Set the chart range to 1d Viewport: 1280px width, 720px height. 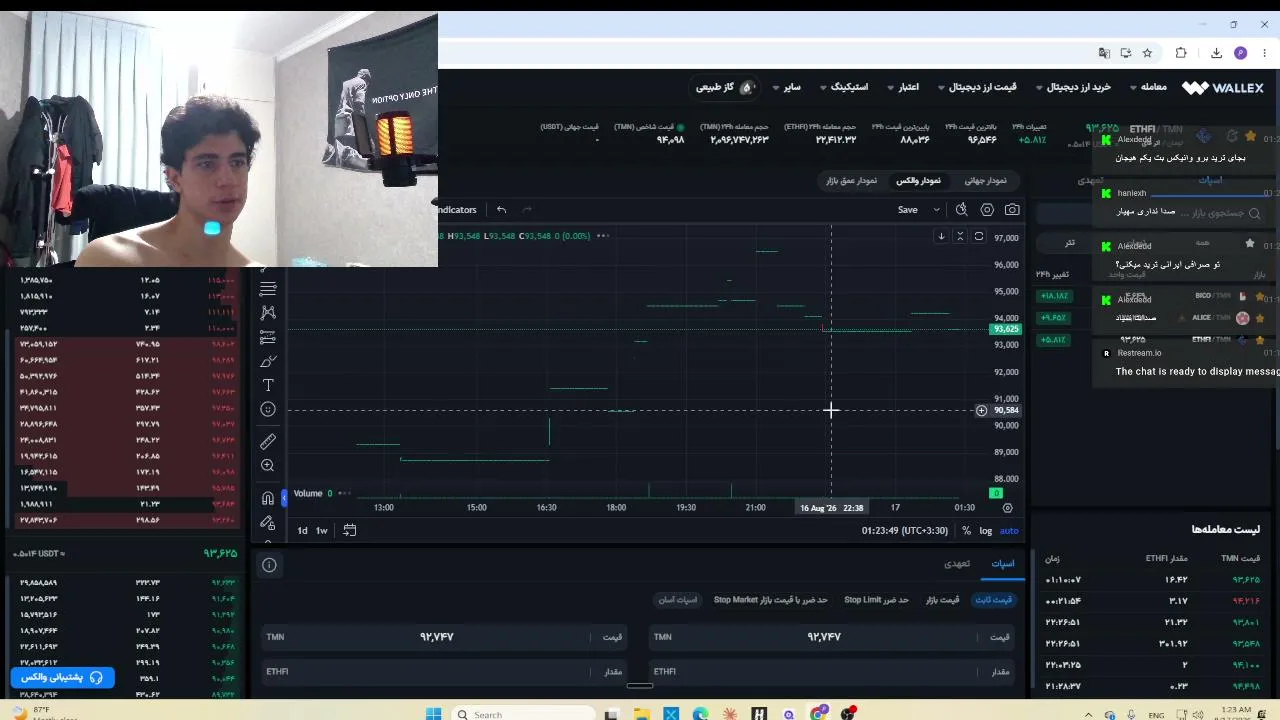click(x=302, y=530)
